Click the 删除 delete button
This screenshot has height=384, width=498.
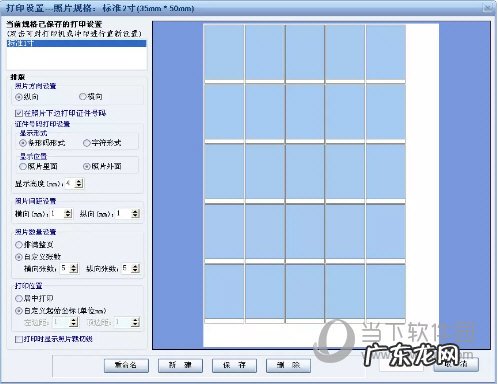click(288, 365)
